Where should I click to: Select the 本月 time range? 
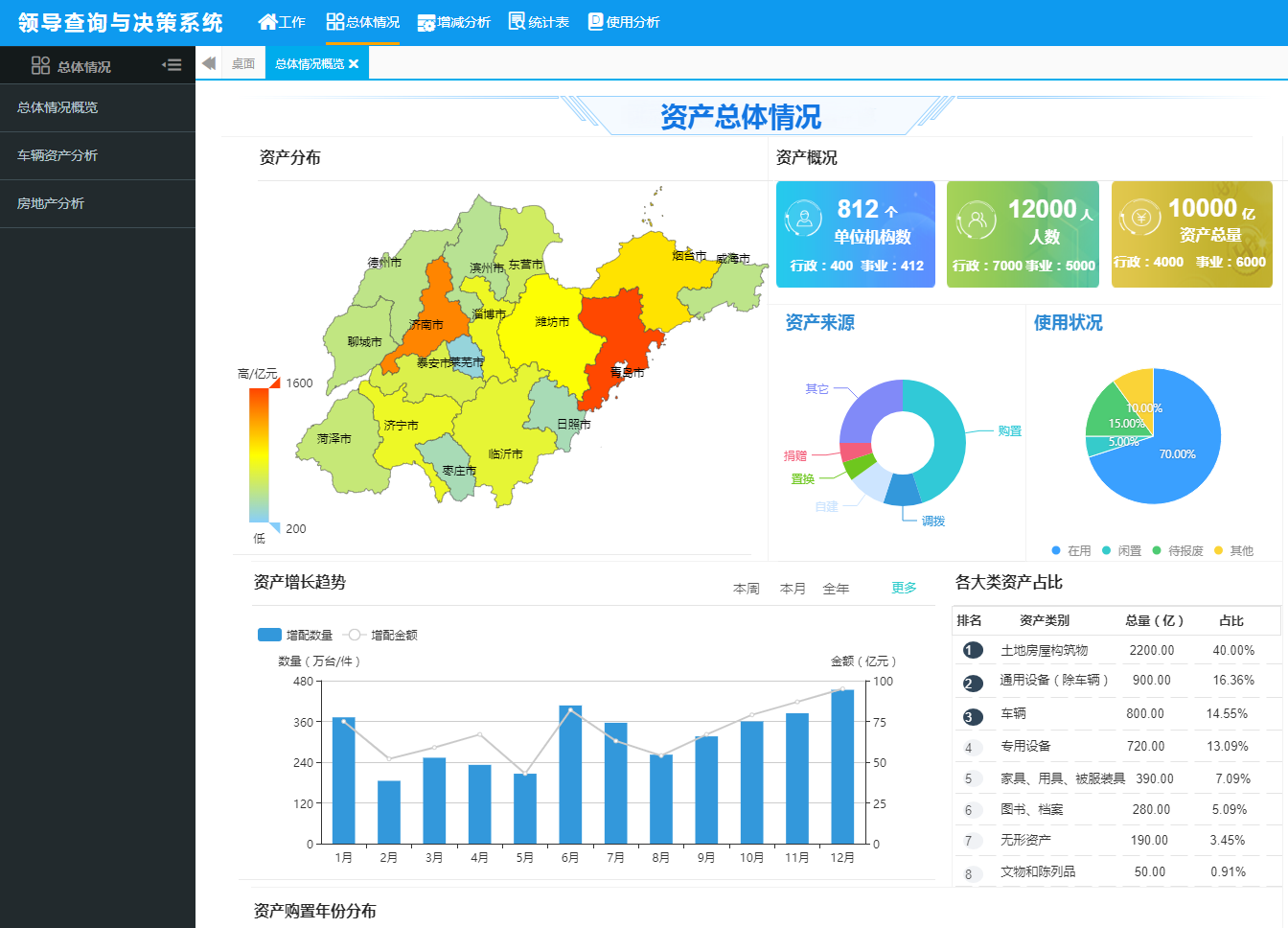pyautogui.click(x=793, y=589)
